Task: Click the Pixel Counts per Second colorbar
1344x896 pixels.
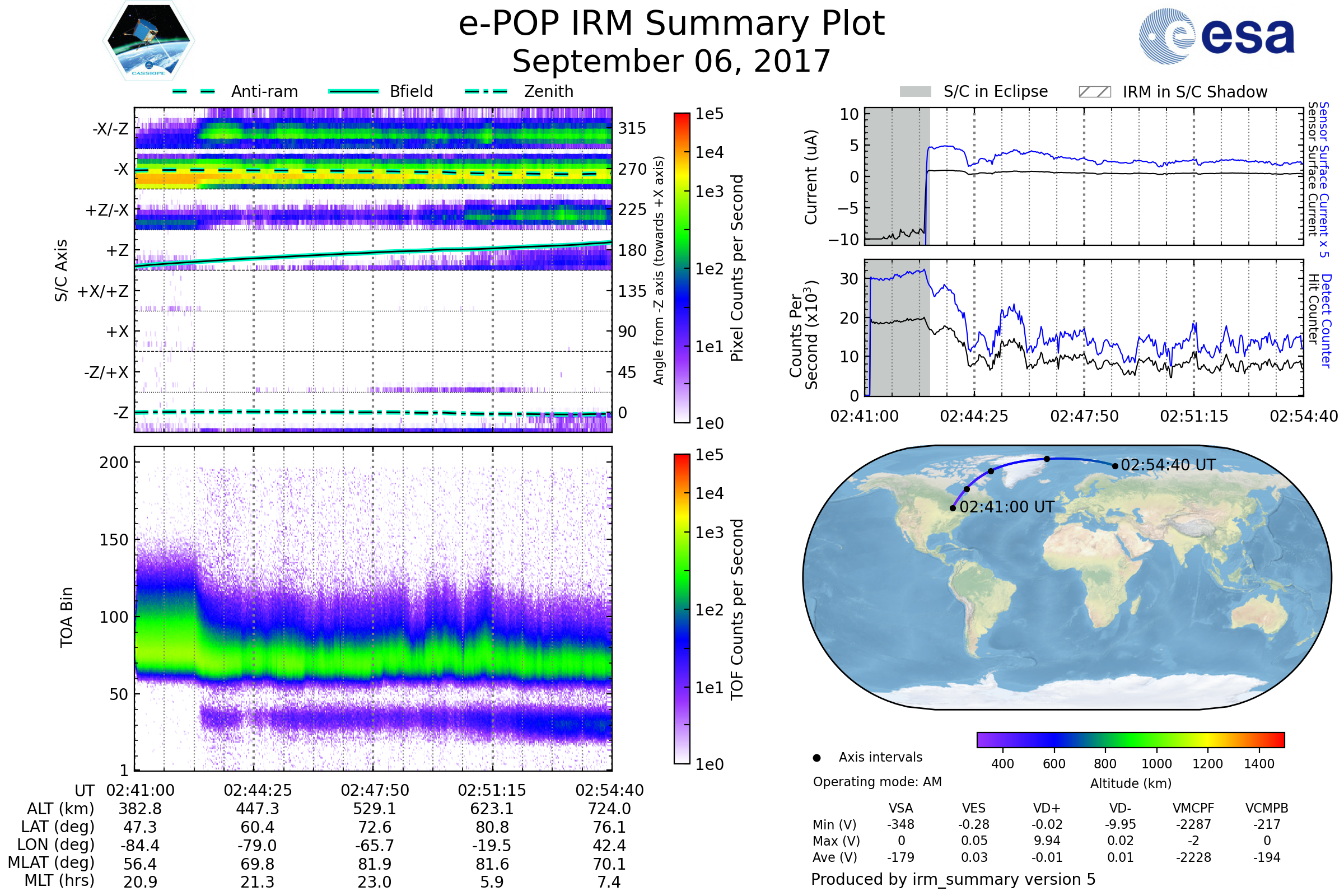Action: [682, 268]
